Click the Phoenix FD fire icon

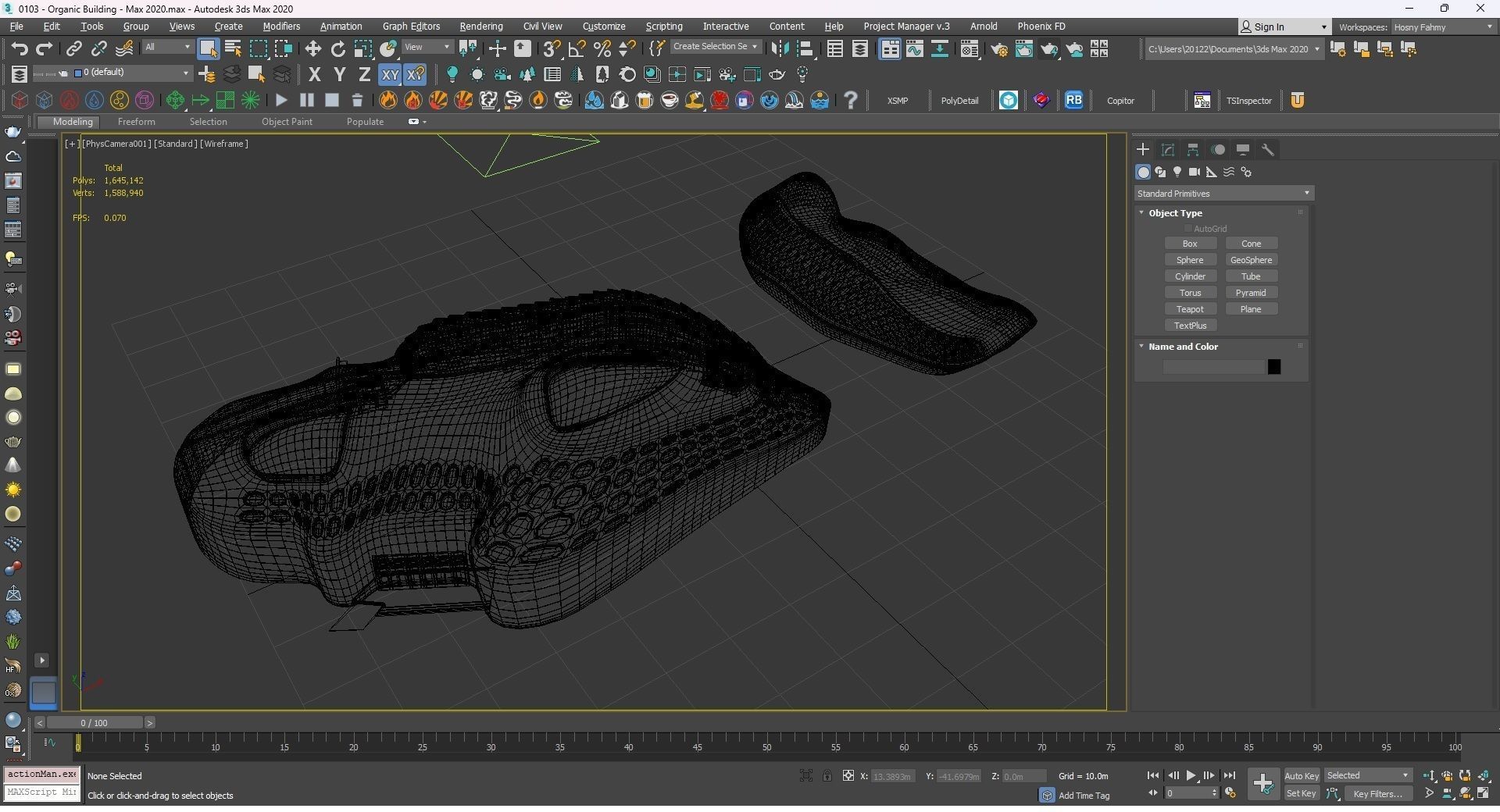(388, 100)
